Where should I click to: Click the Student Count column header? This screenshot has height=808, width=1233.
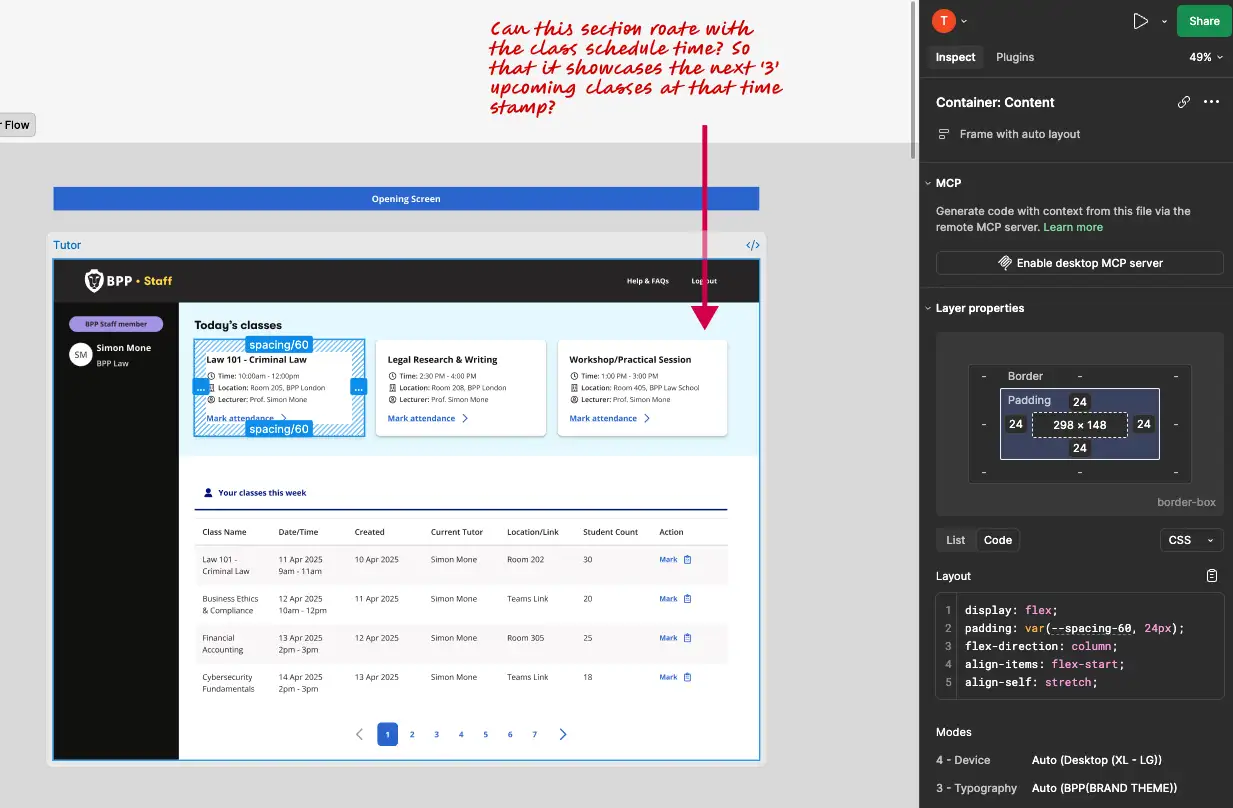tap(610, 532)
